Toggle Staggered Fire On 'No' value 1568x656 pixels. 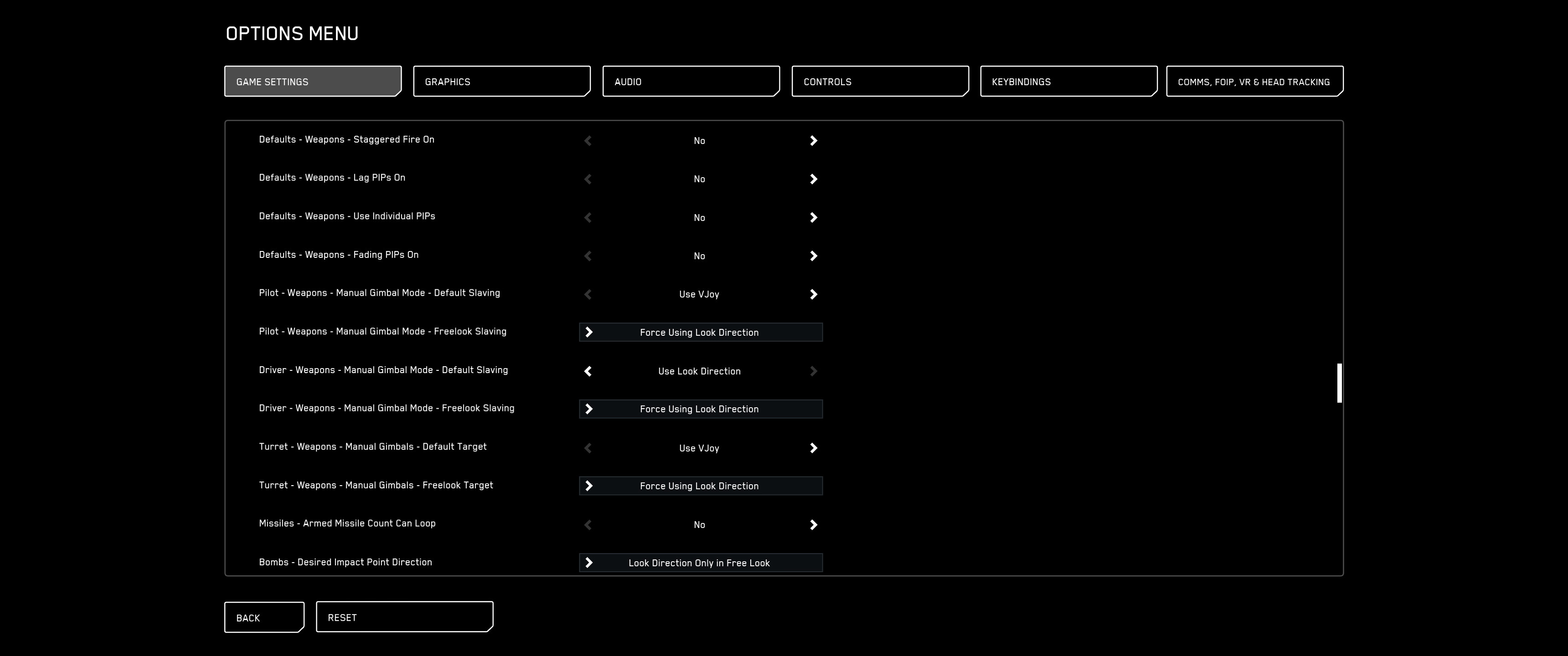pos(699,141)
